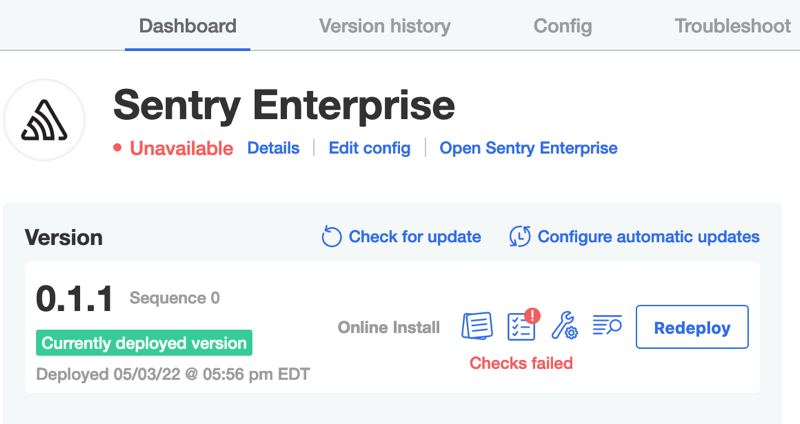Click the Details link
This screenshot has width=800, height=424.
click(273, 148)
